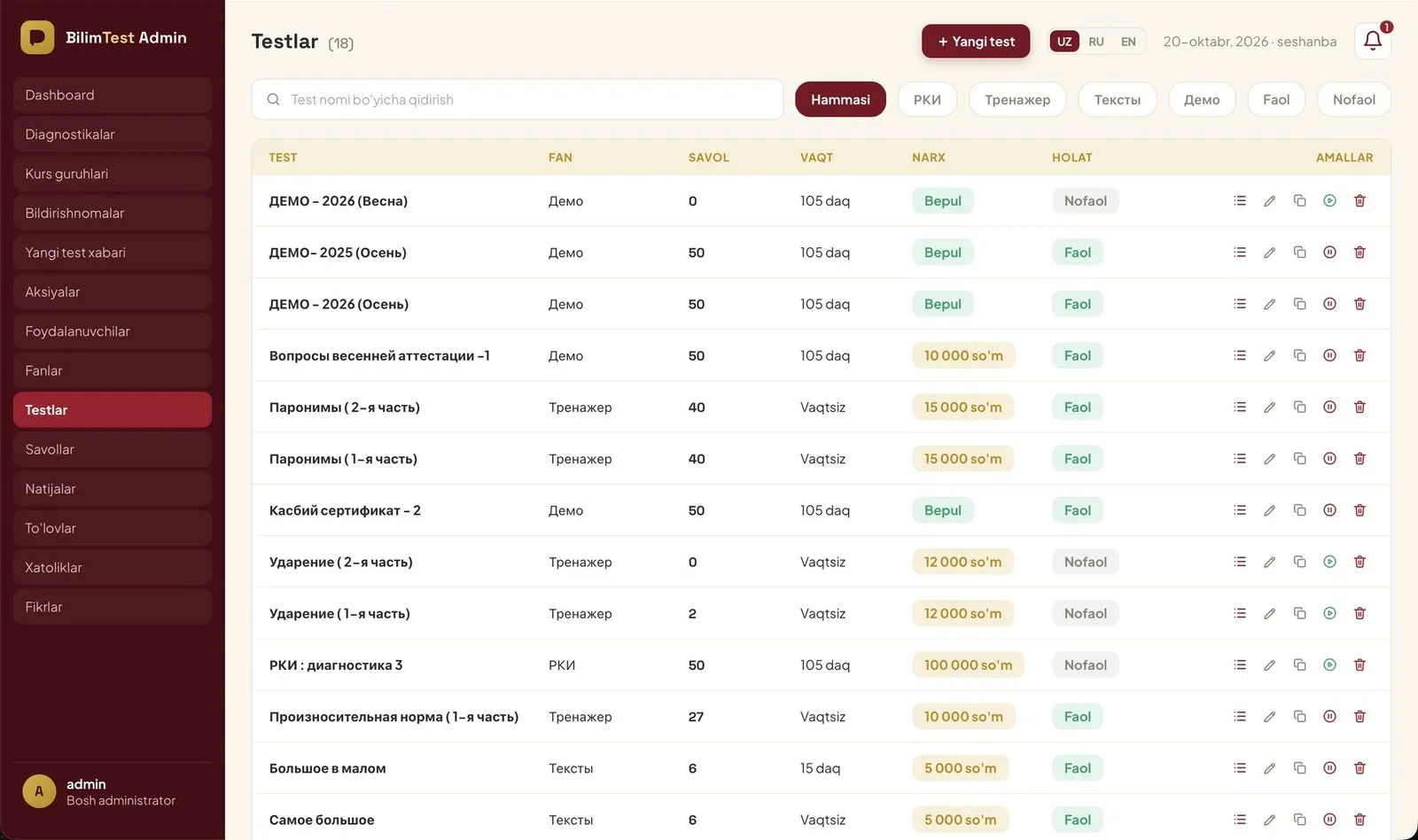Switch language to EN

[1128, 42]
